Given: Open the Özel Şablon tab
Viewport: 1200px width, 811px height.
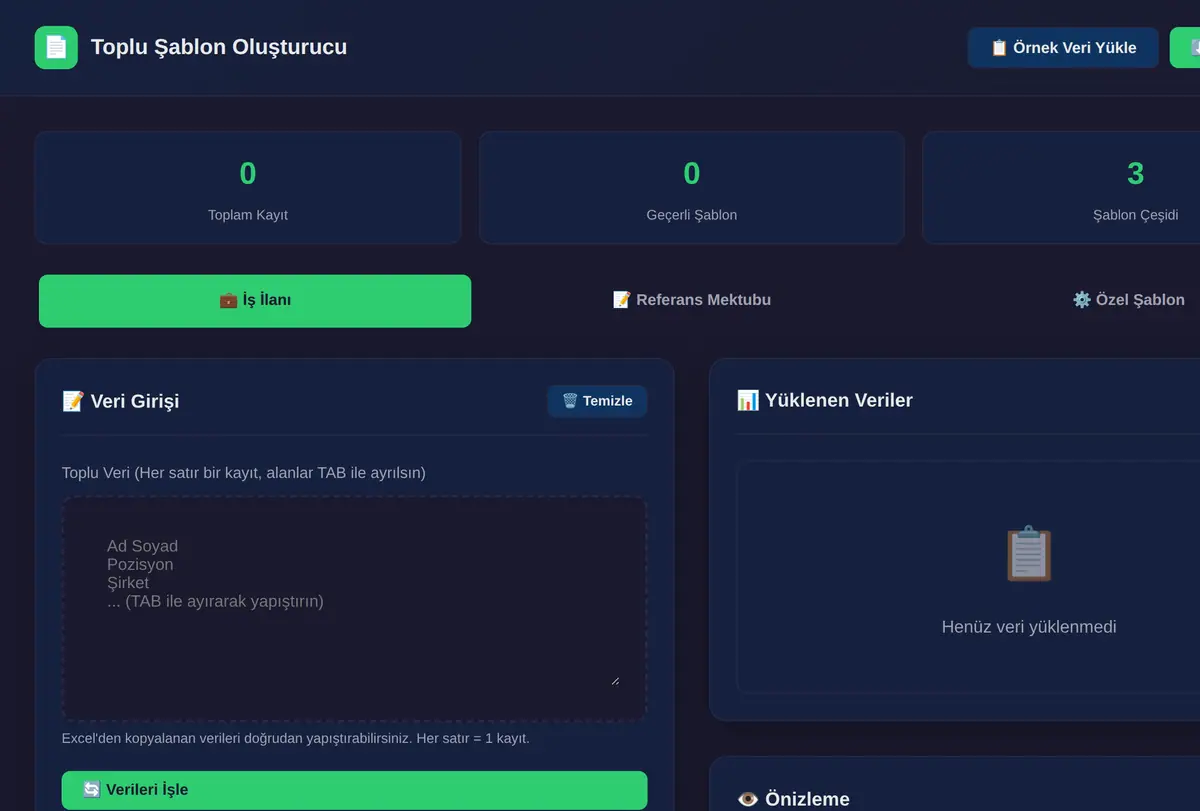Looking at the screenshot, I should click(1128, 300).
